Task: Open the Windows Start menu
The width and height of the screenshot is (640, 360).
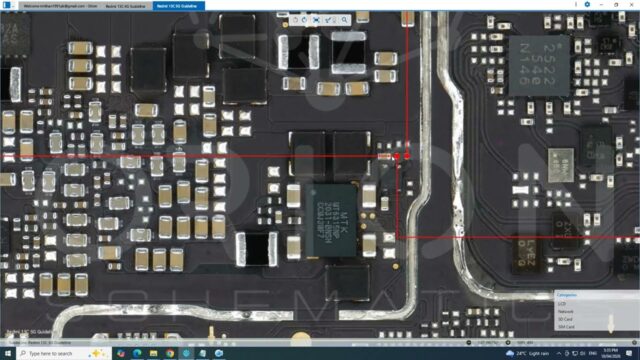Action: click(x=7, y=353)
